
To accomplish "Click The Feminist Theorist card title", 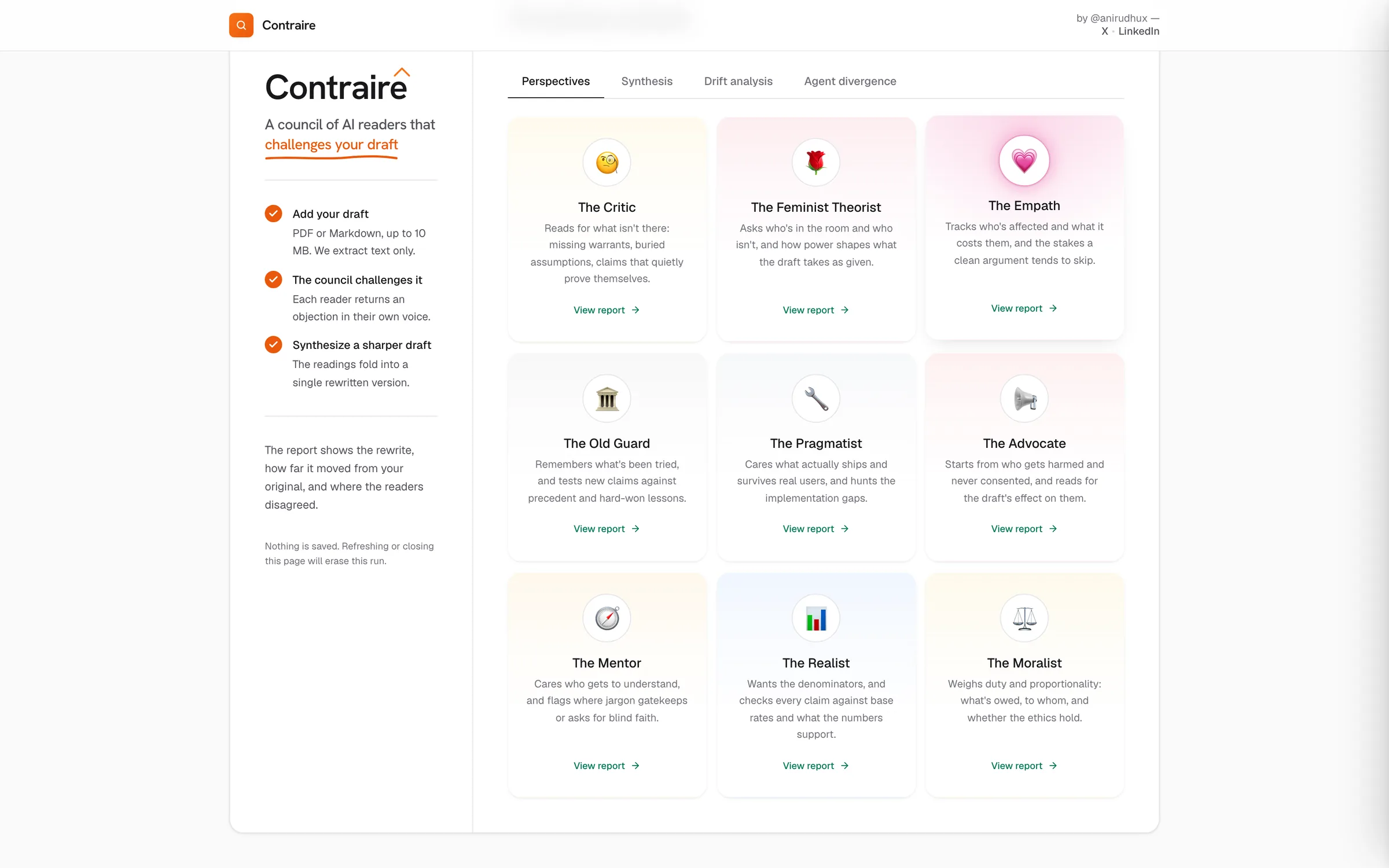I will pos(816,207).
